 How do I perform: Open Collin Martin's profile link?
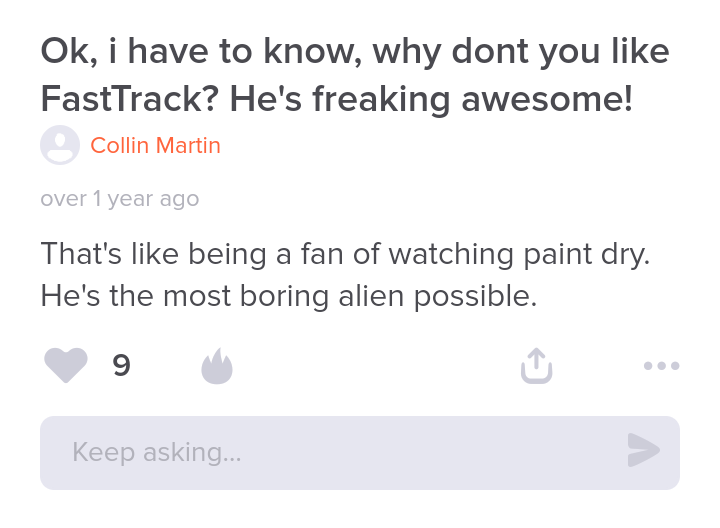coord(155,146)
